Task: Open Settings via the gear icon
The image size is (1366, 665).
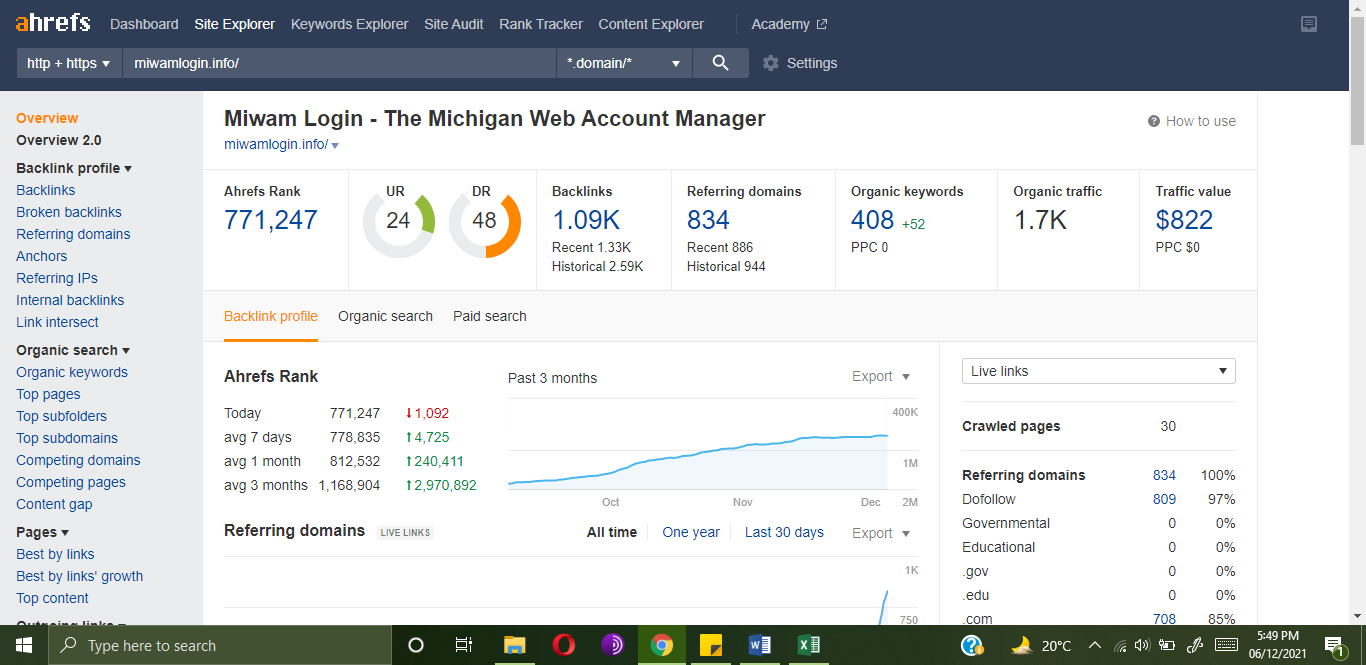Action: (771, 63)
